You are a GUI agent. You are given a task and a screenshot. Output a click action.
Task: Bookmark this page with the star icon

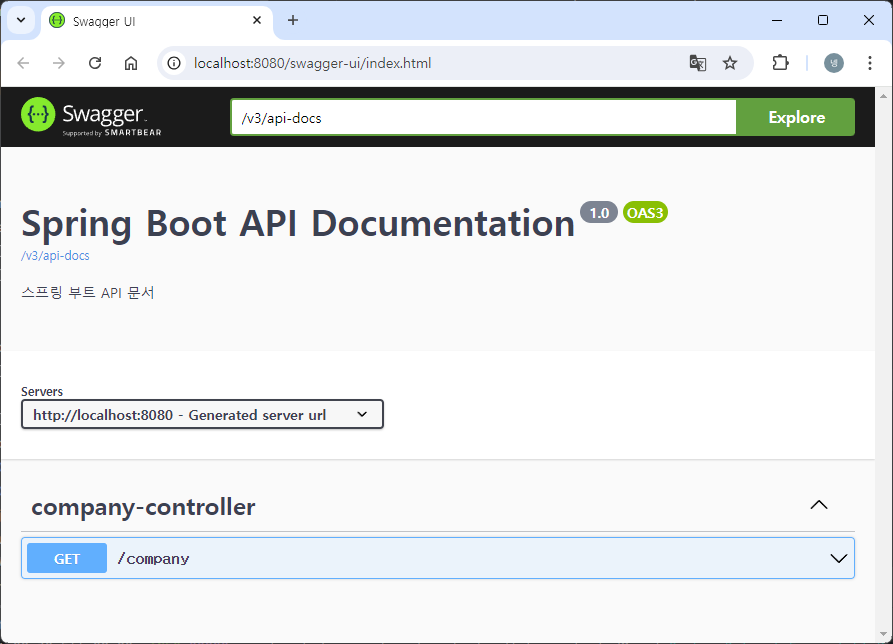pyautogui.click(x=730, y=63)
